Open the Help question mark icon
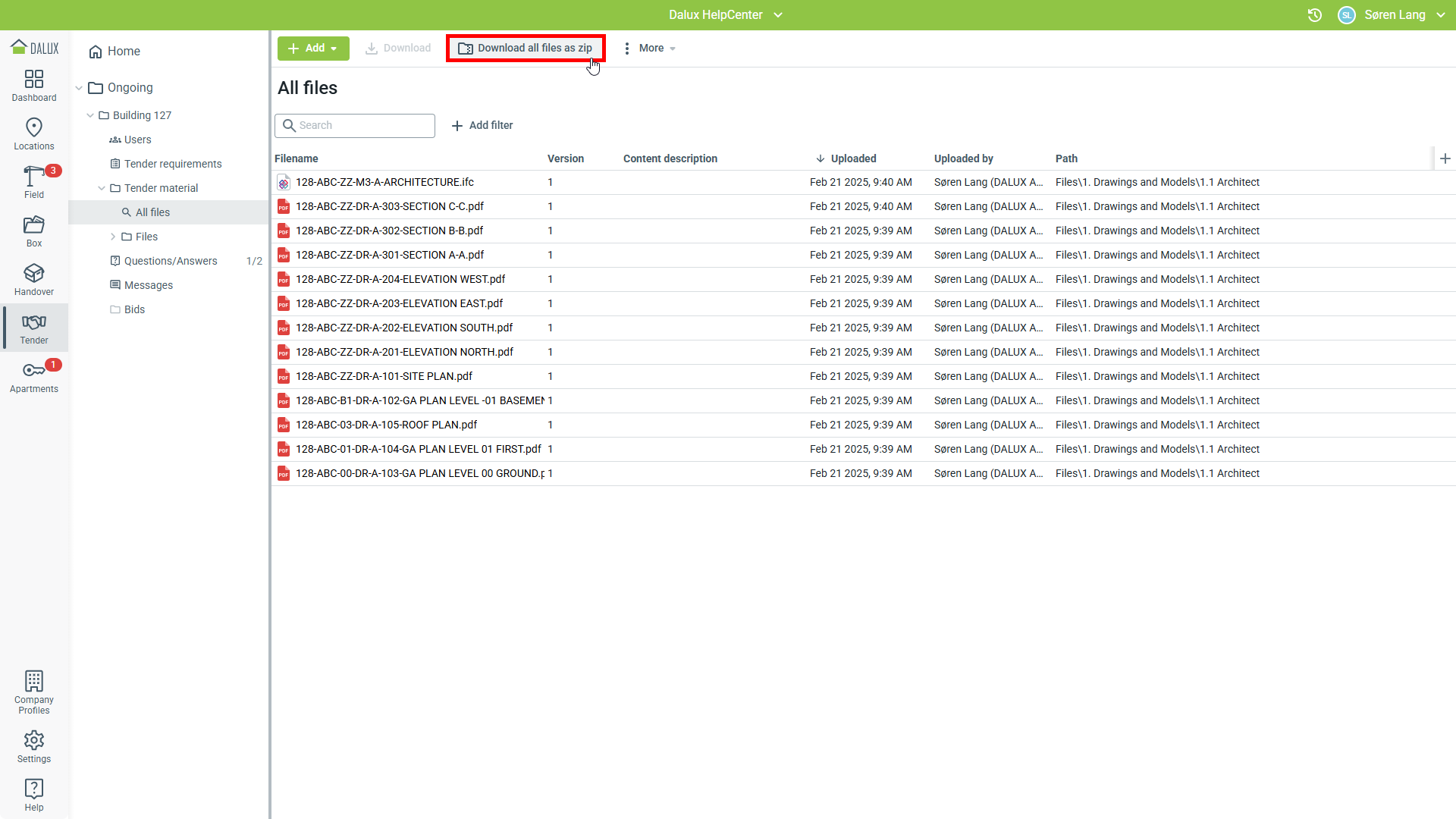This screenshot has width=1456, height=819. [x=34, y=789]
